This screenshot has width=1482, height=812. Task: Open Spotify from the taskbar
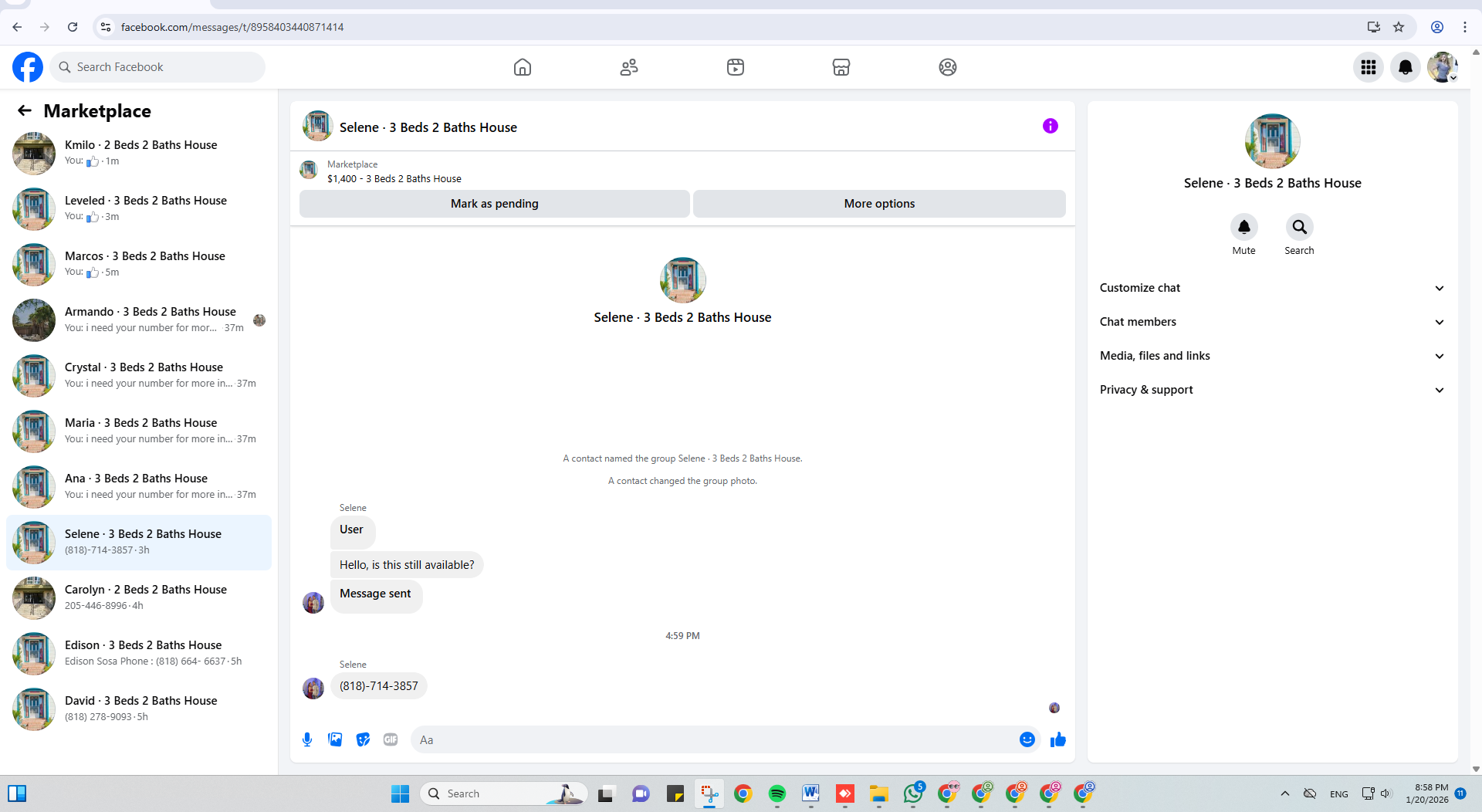click(x=777, y=793)
